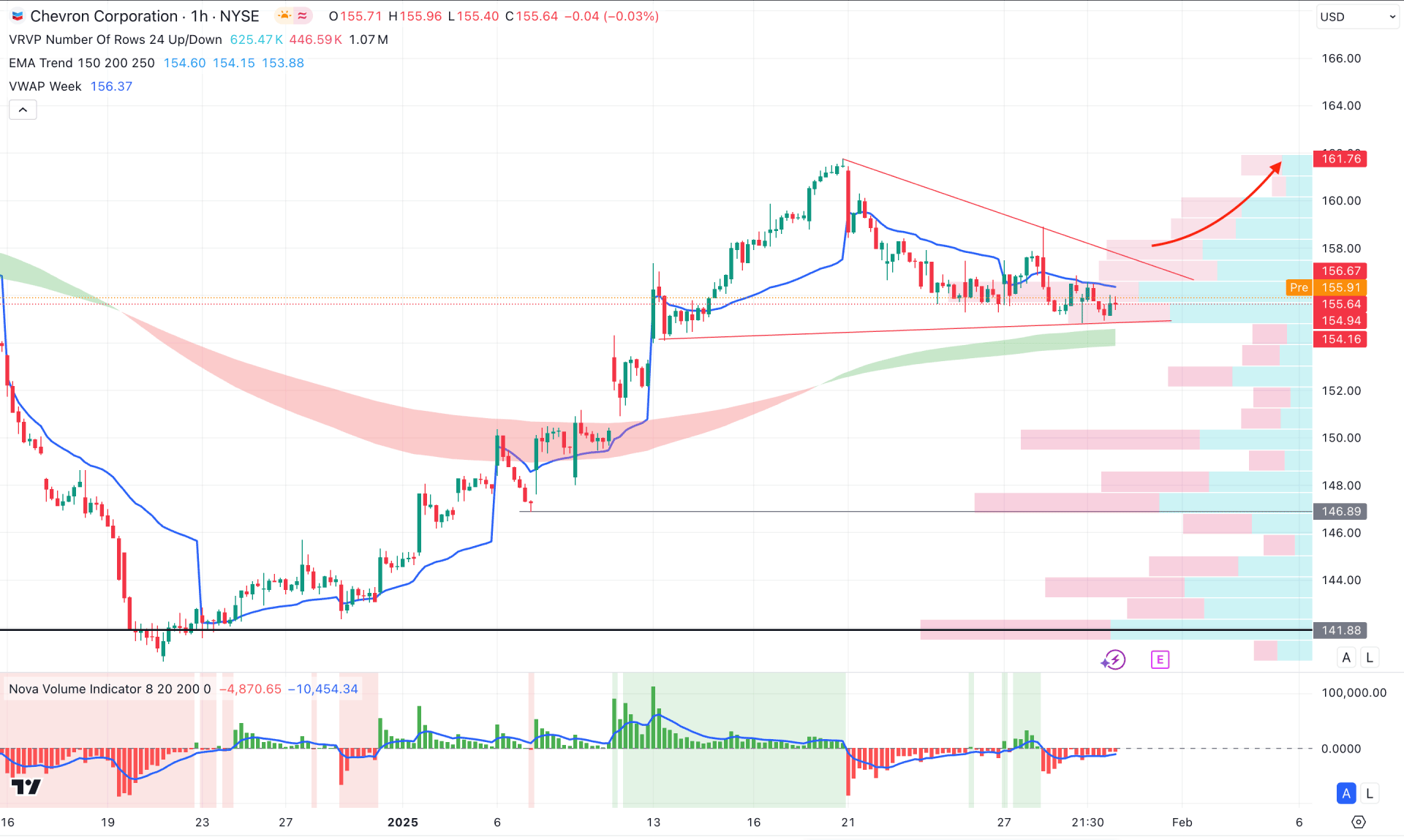Click the EMA value 153.88 in the legend
This screenshot has width=1404, height=840.
(283, 63)
